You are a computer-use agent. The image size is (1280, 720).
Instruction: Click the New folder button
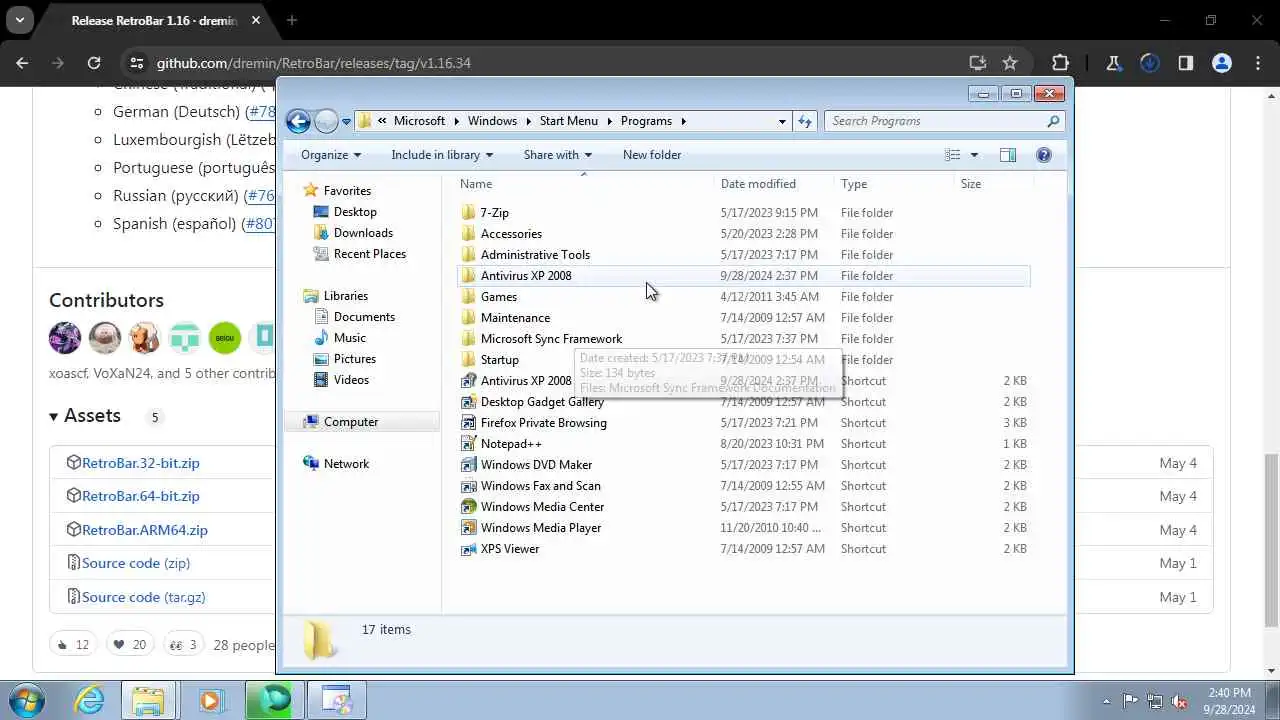pyautogui.click(x=652, y=155)
